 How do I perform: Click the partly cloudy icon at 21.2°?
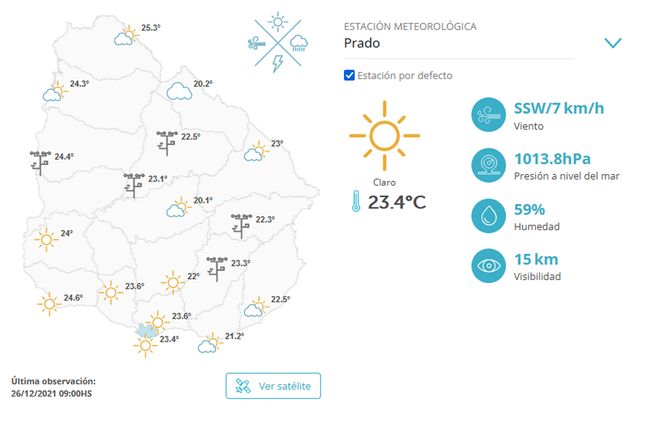[x=210, y=343]
